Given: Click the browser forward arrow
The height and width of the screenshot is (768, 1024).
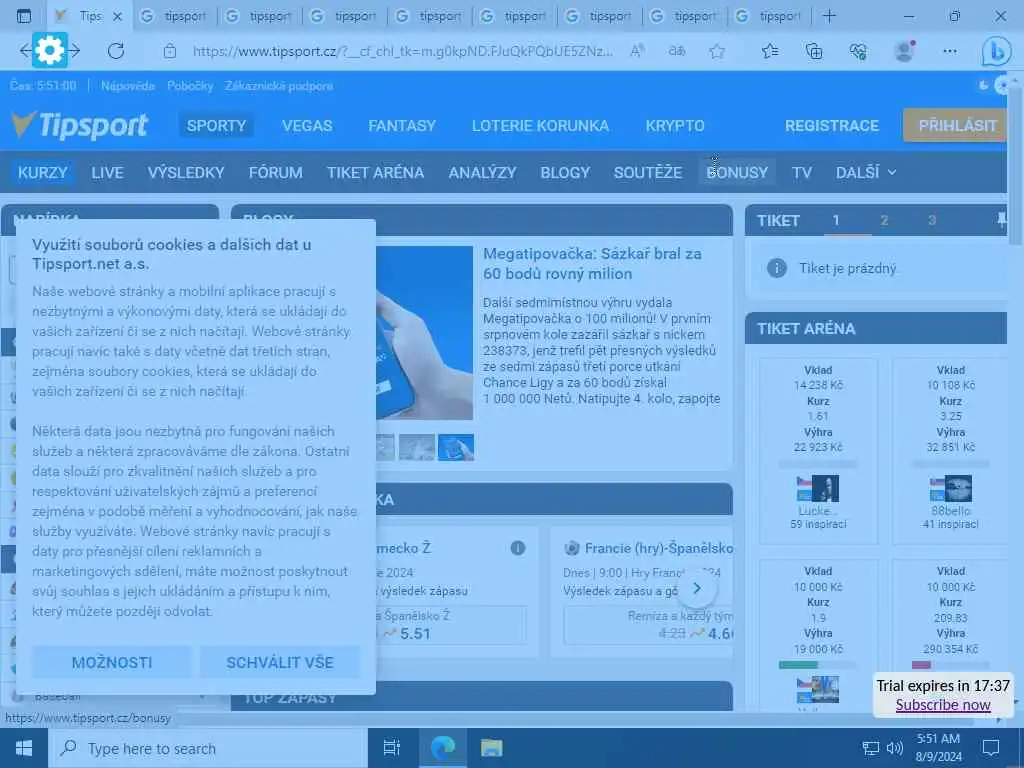Looking at the screenshot, I should tap(75, 50).
